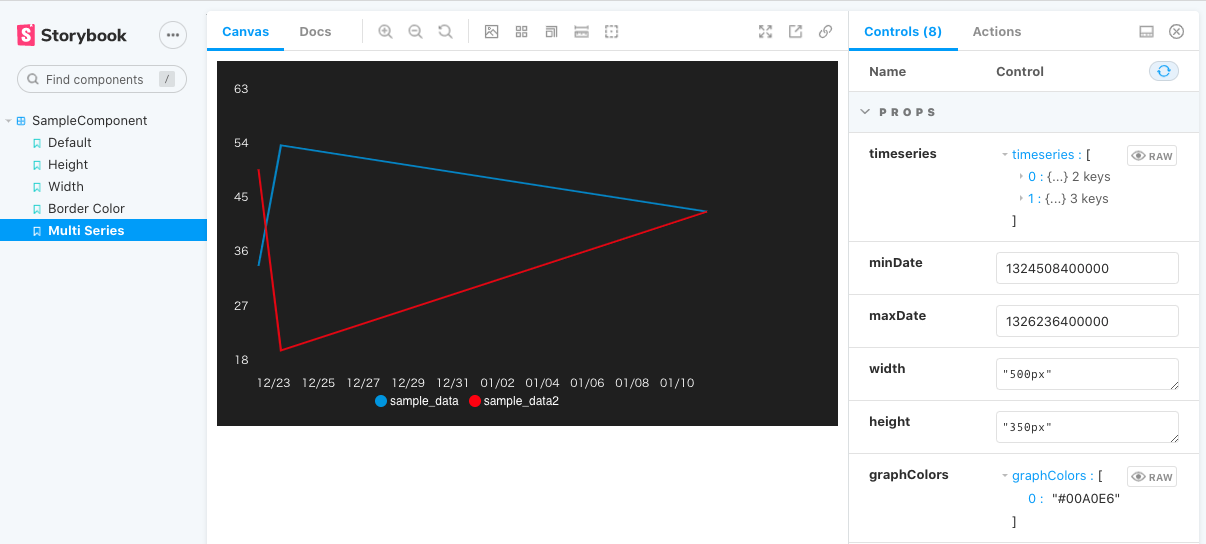1206x544 pixels.
Task: Switch to the Canvas tab
Action: pos(245,31)
